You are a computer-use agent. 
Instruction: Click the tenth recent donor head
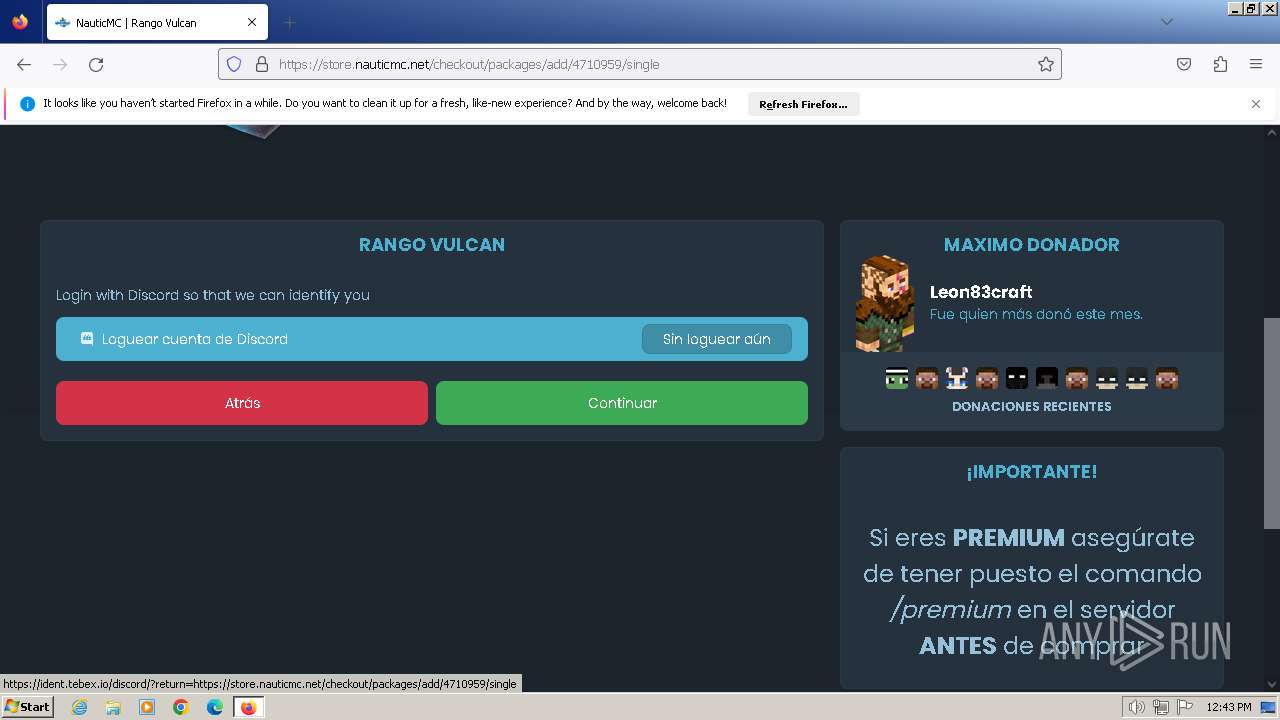tap(1167, 378)
